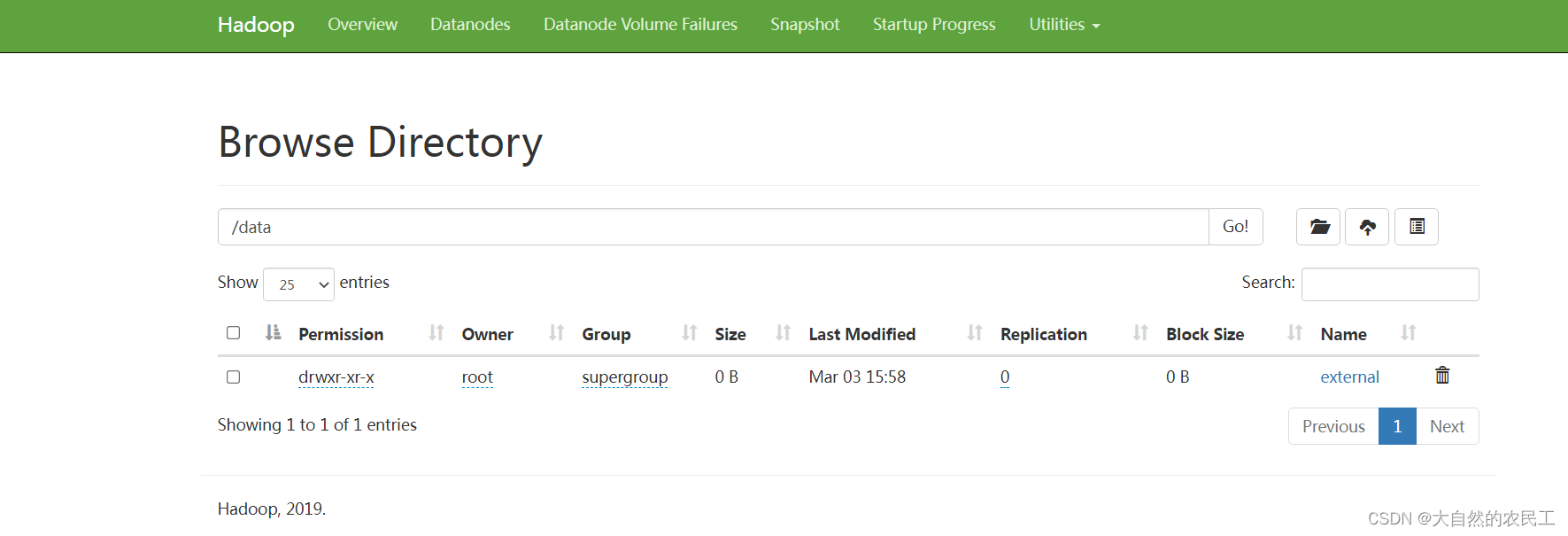The height and width of the screenshot is (536, 1568).
Task: Click the Hadoop, 2019. footer text
Action: (x=272, y=509)
